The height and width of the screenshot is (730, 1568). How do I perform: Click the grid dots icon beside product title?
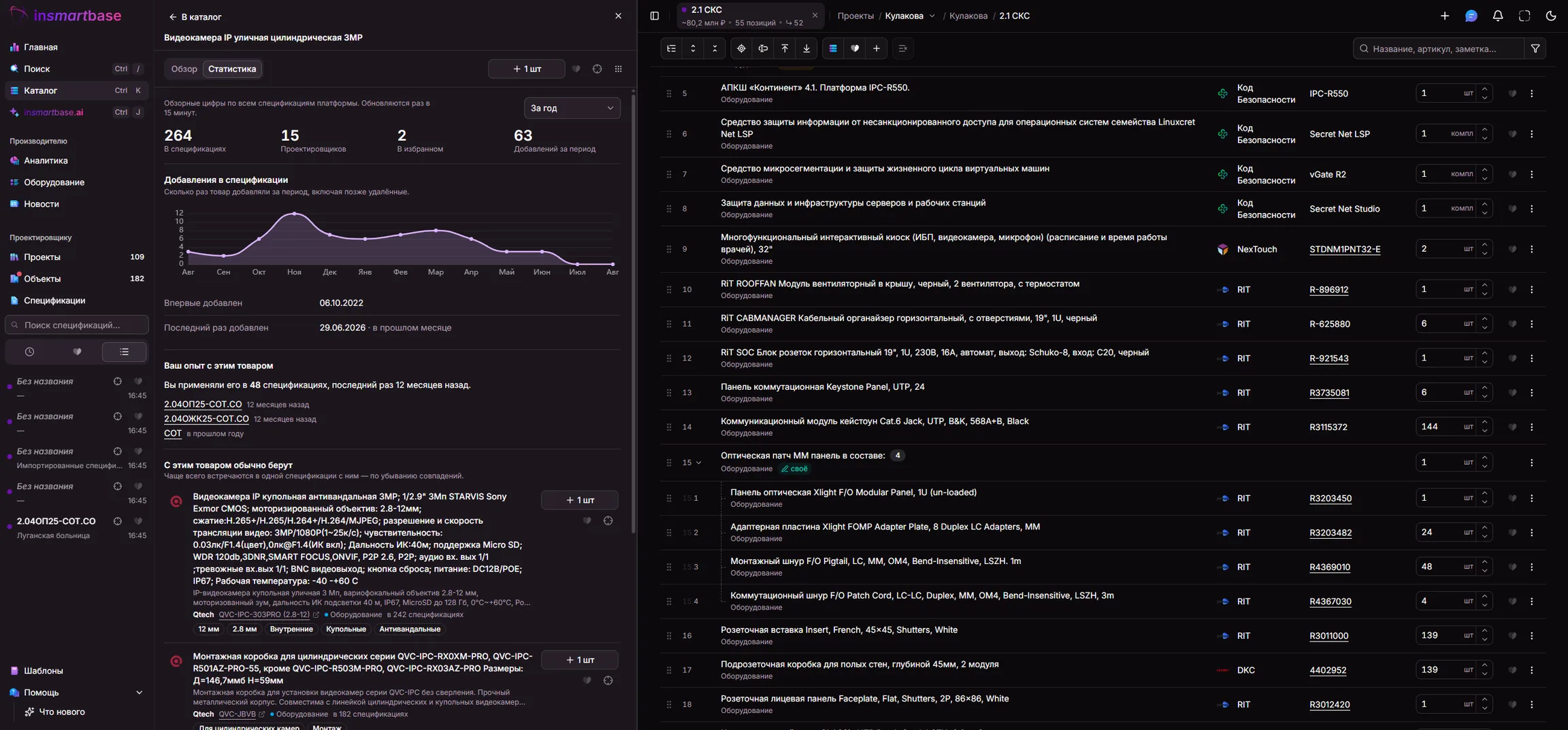(x=618, y=69)
